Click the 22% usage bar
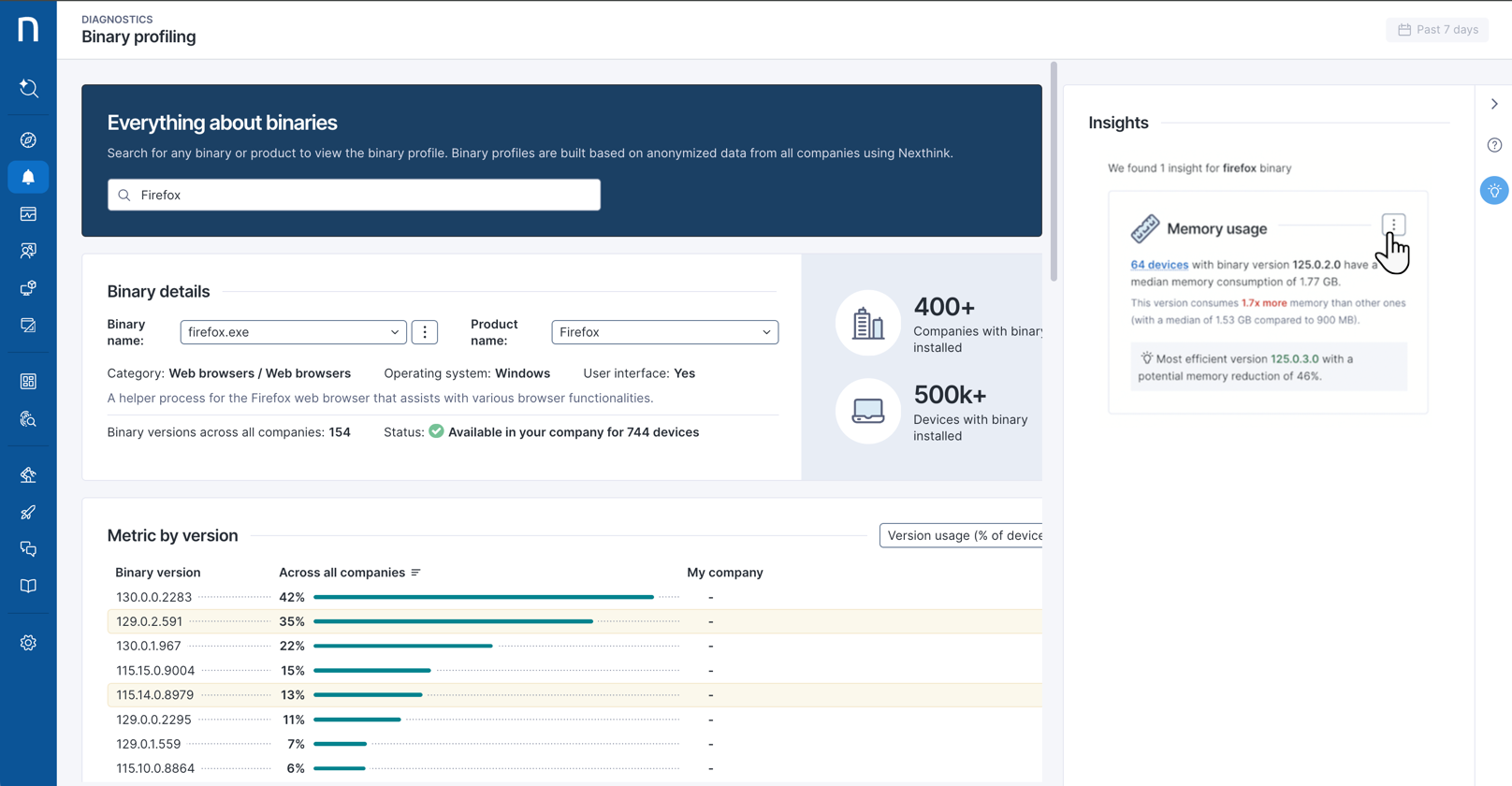The height and width of the screenshot is (786, 1512). click(x=403, y=646)
